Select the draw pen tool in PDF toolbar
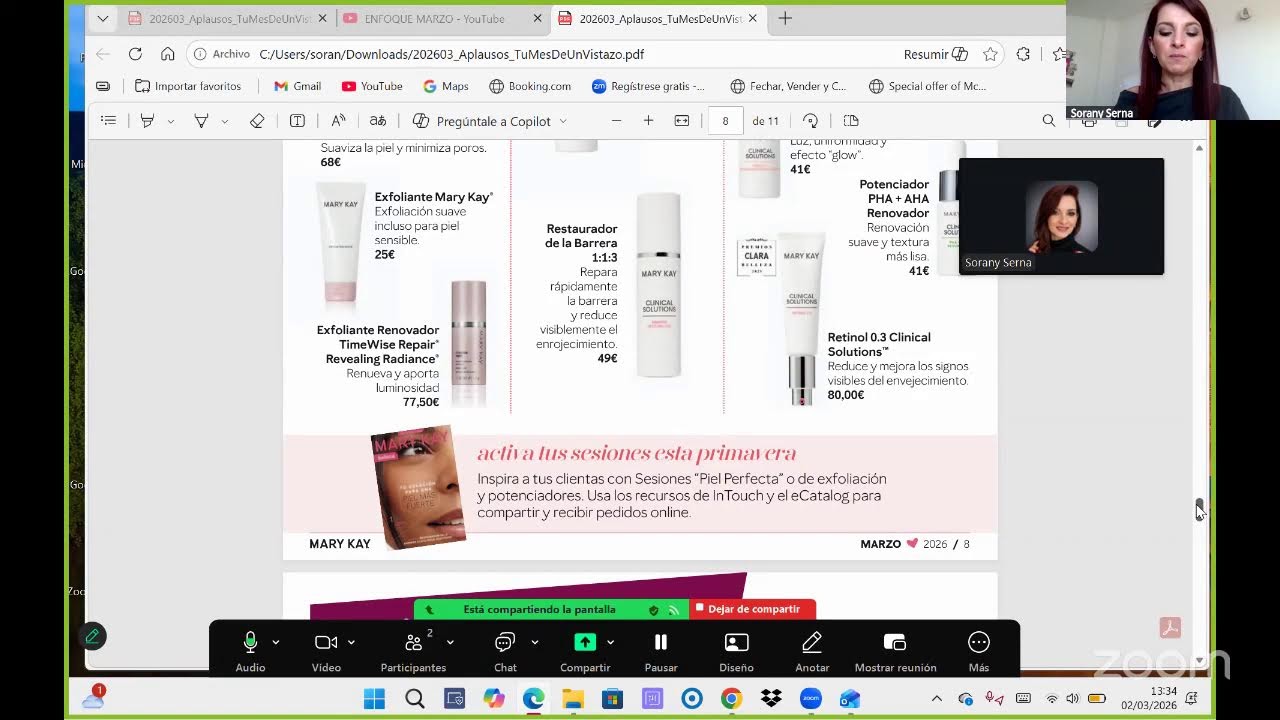This screenshot has height=720, width=1280. (201, 121)
